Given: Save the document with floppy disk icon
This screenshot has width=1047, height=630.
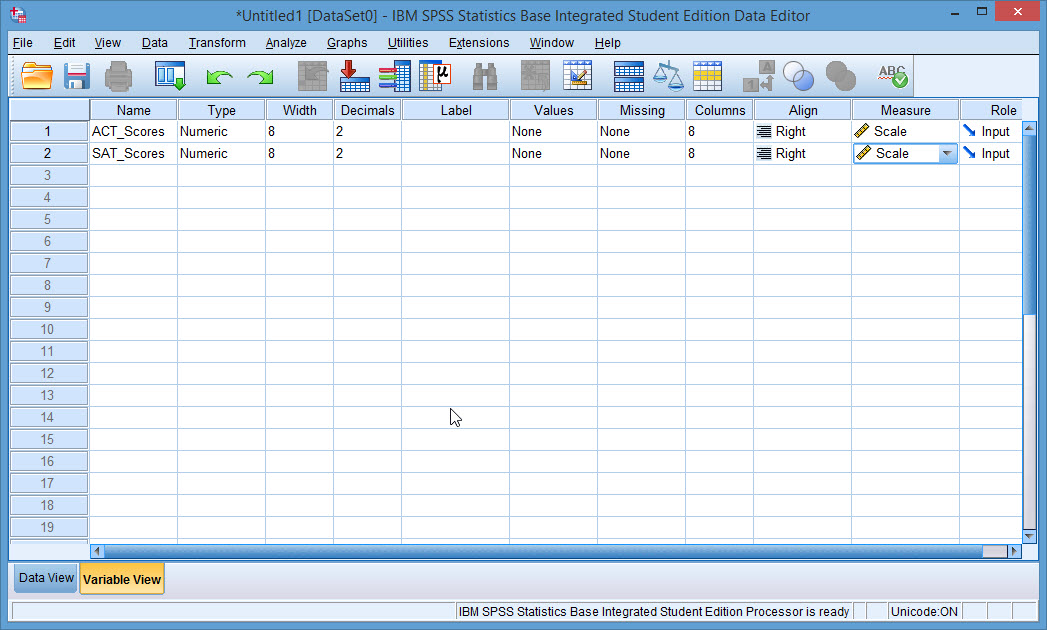Looking at the screenshot, I should click(77, 76).
